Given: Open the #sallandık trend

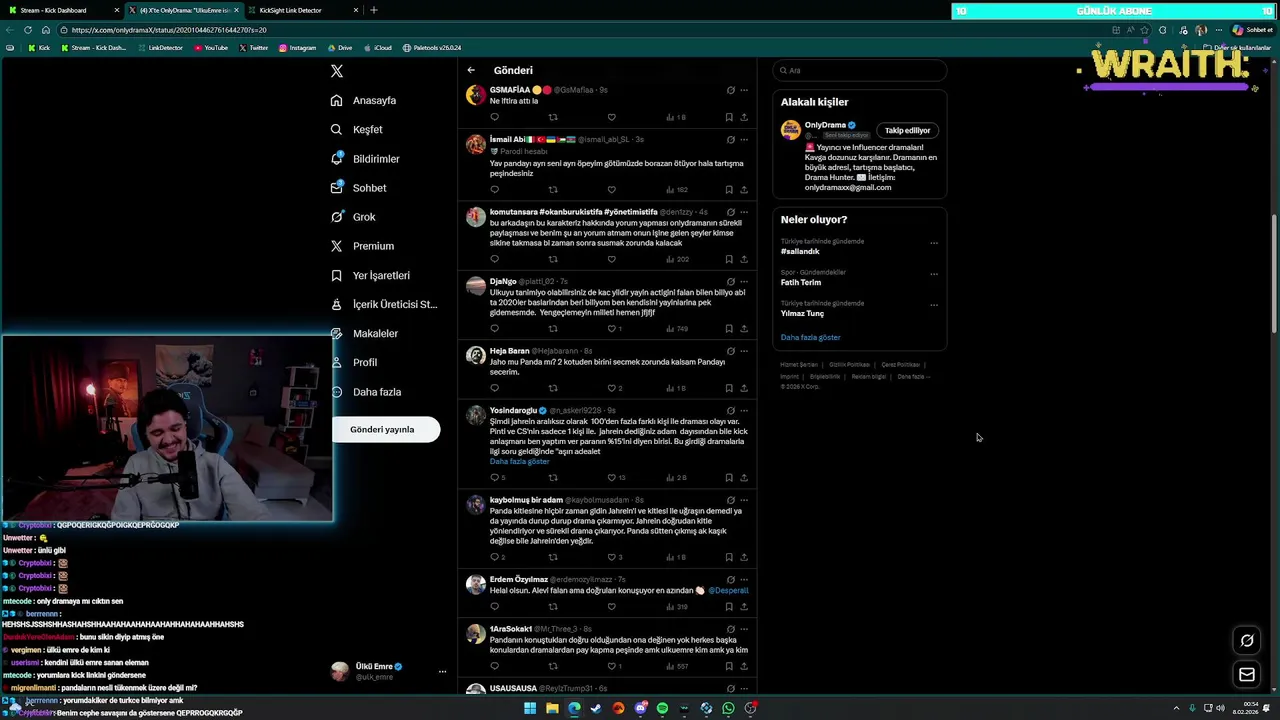Looking at the screenshot, I should coord(800,252).
